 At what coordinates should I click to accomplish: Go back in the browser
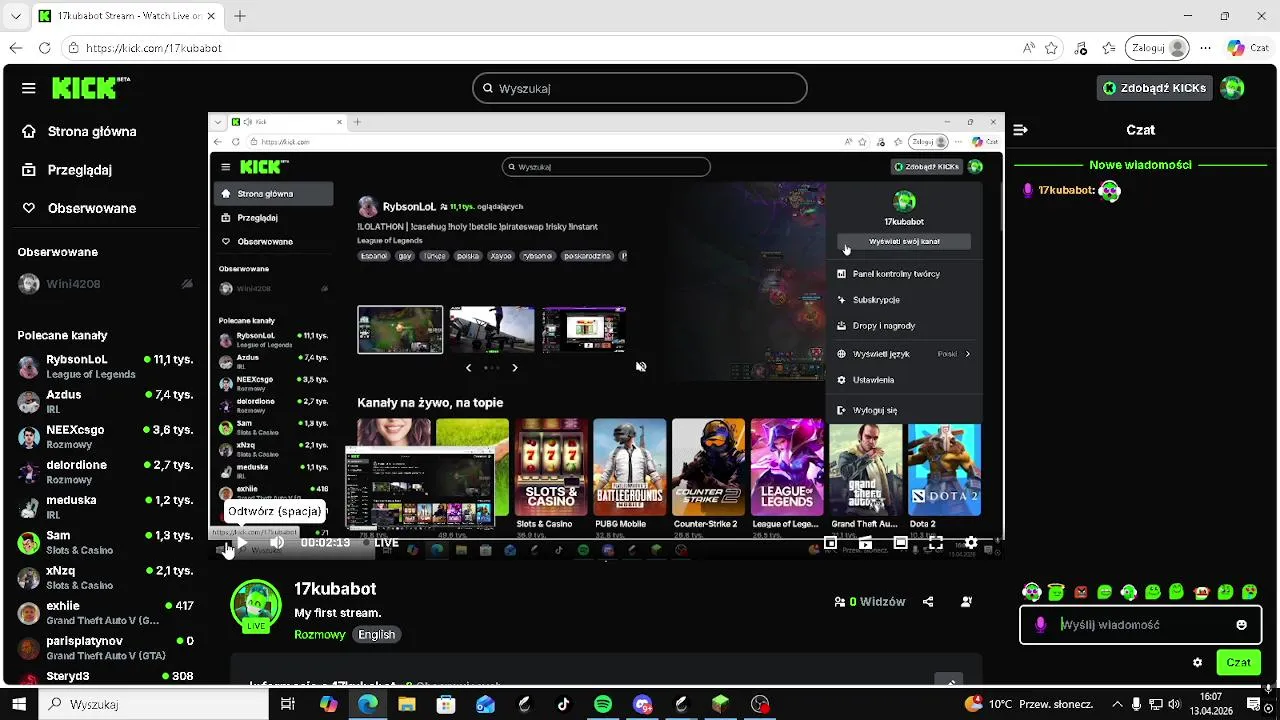click(x=15, y=48)
